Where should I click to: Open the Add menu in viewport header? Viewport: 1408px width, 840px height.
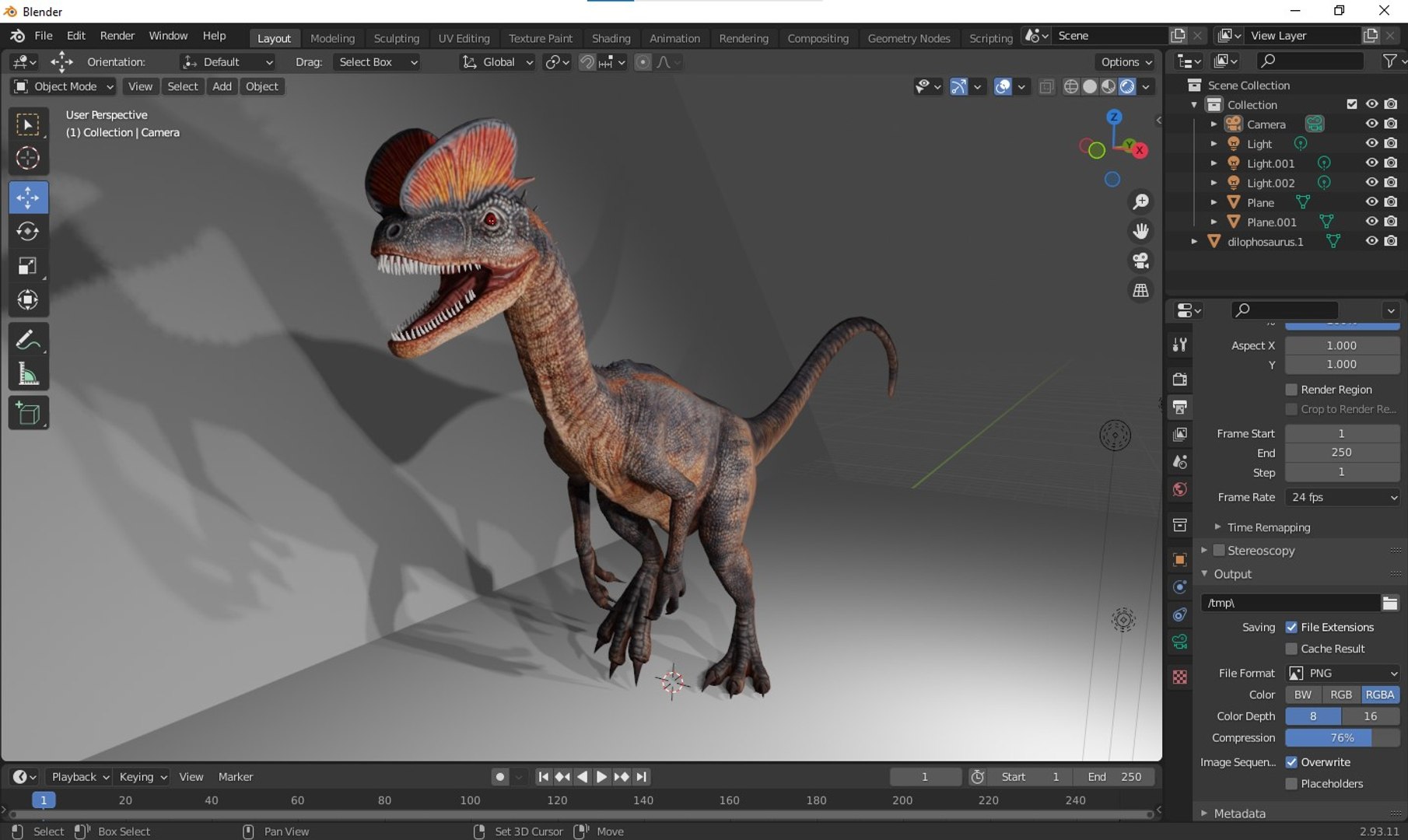click(x=222, y=86)
